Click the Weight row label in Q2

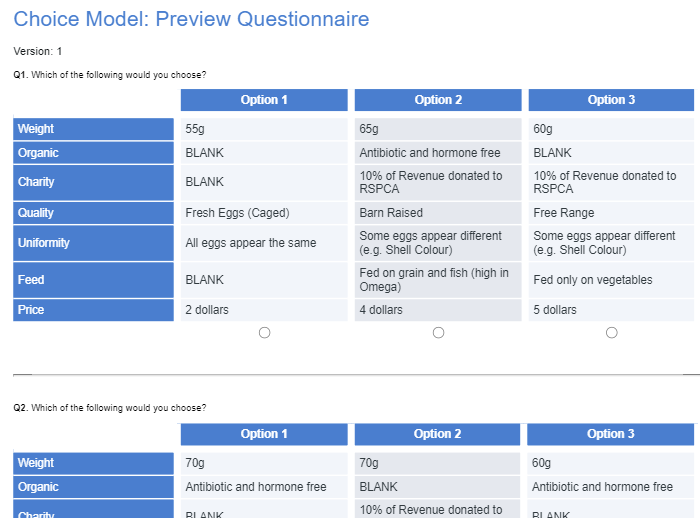point(93,463)
